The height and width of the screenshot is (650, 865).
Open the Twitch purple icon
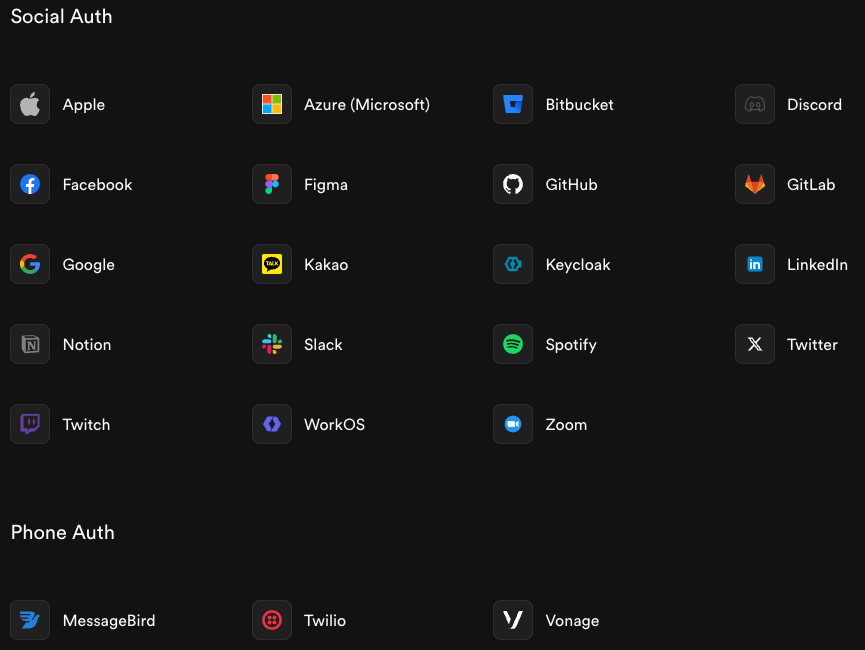(x=30, y=424)
